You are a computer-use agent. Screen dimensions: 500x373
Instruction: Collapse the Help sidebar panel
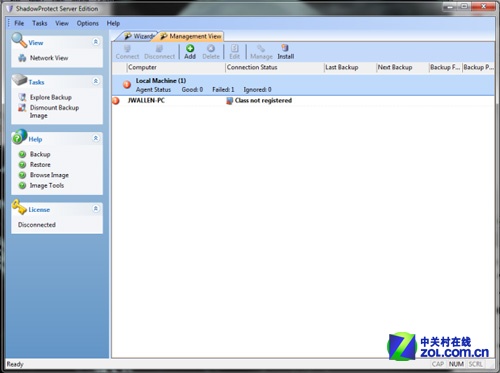coord(96,138)
